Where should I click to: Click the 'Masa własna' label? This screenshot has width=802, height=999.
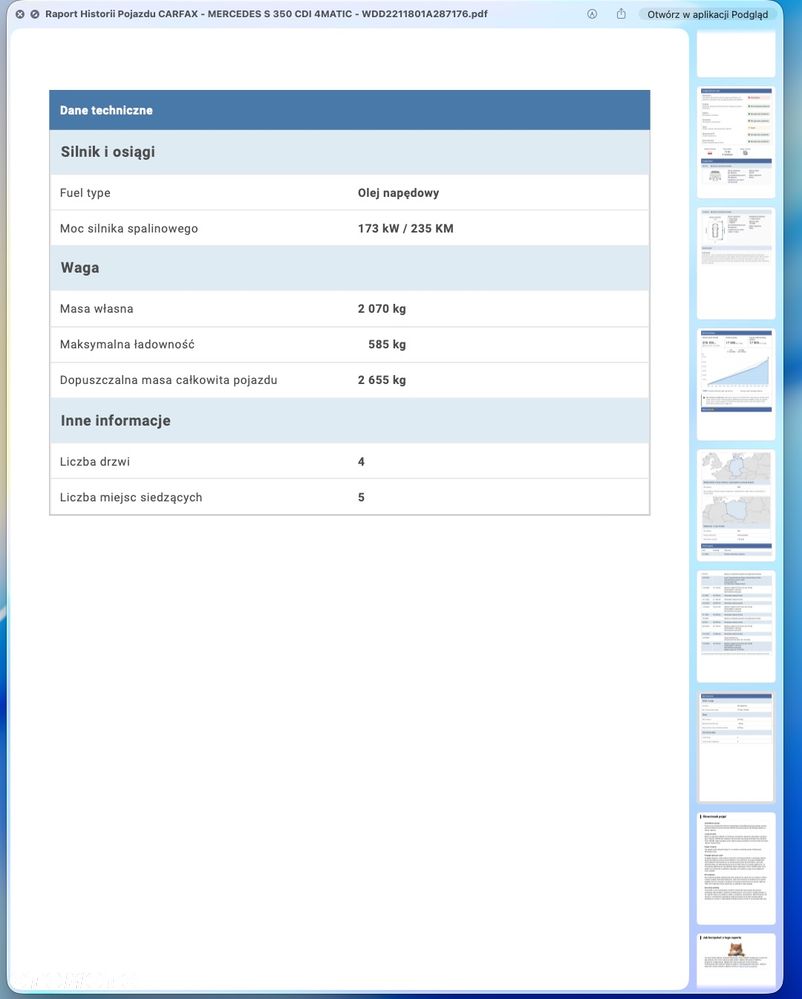96,309
